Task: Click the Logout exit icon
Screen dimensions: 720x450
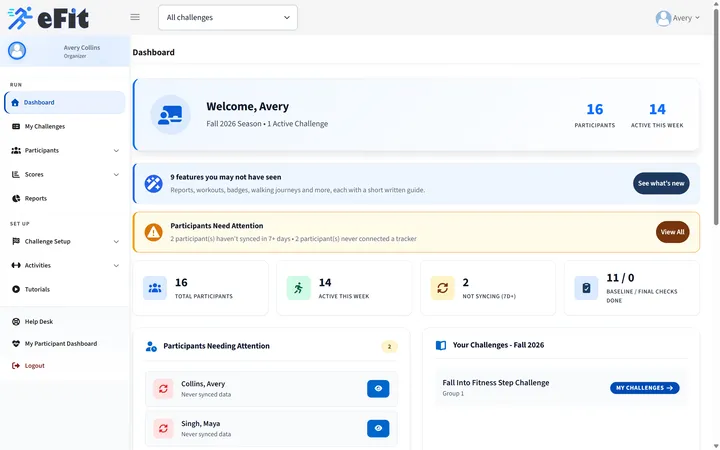Action: [x=16, y=366]
